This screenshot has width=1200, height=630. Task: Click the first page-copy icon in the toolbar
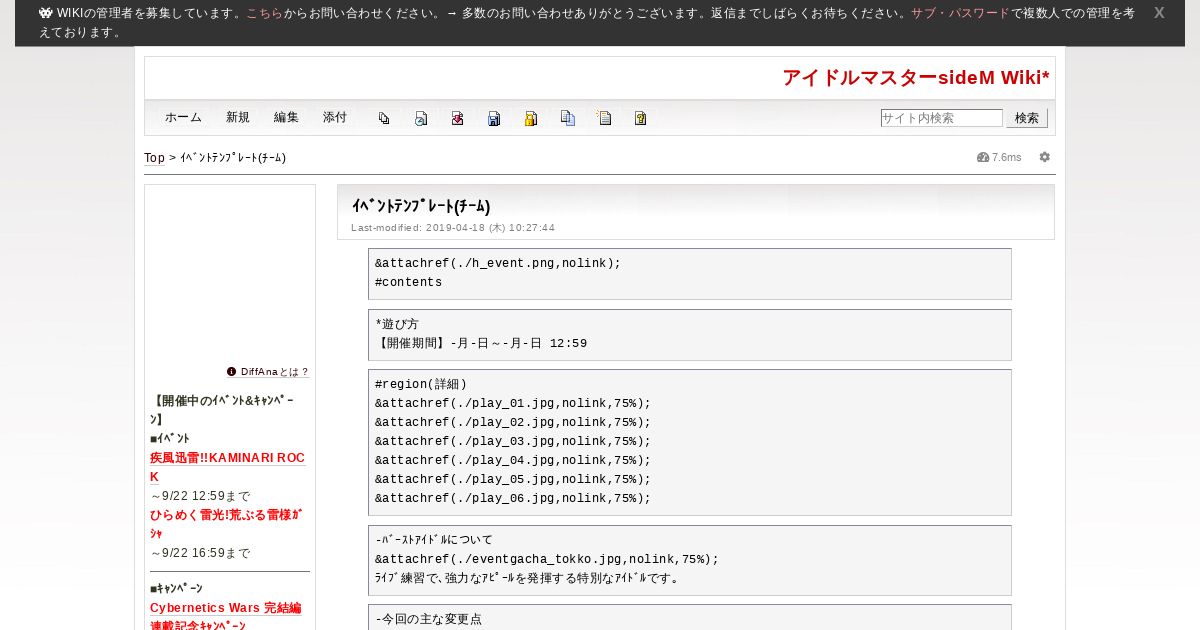tap(384, 118)
